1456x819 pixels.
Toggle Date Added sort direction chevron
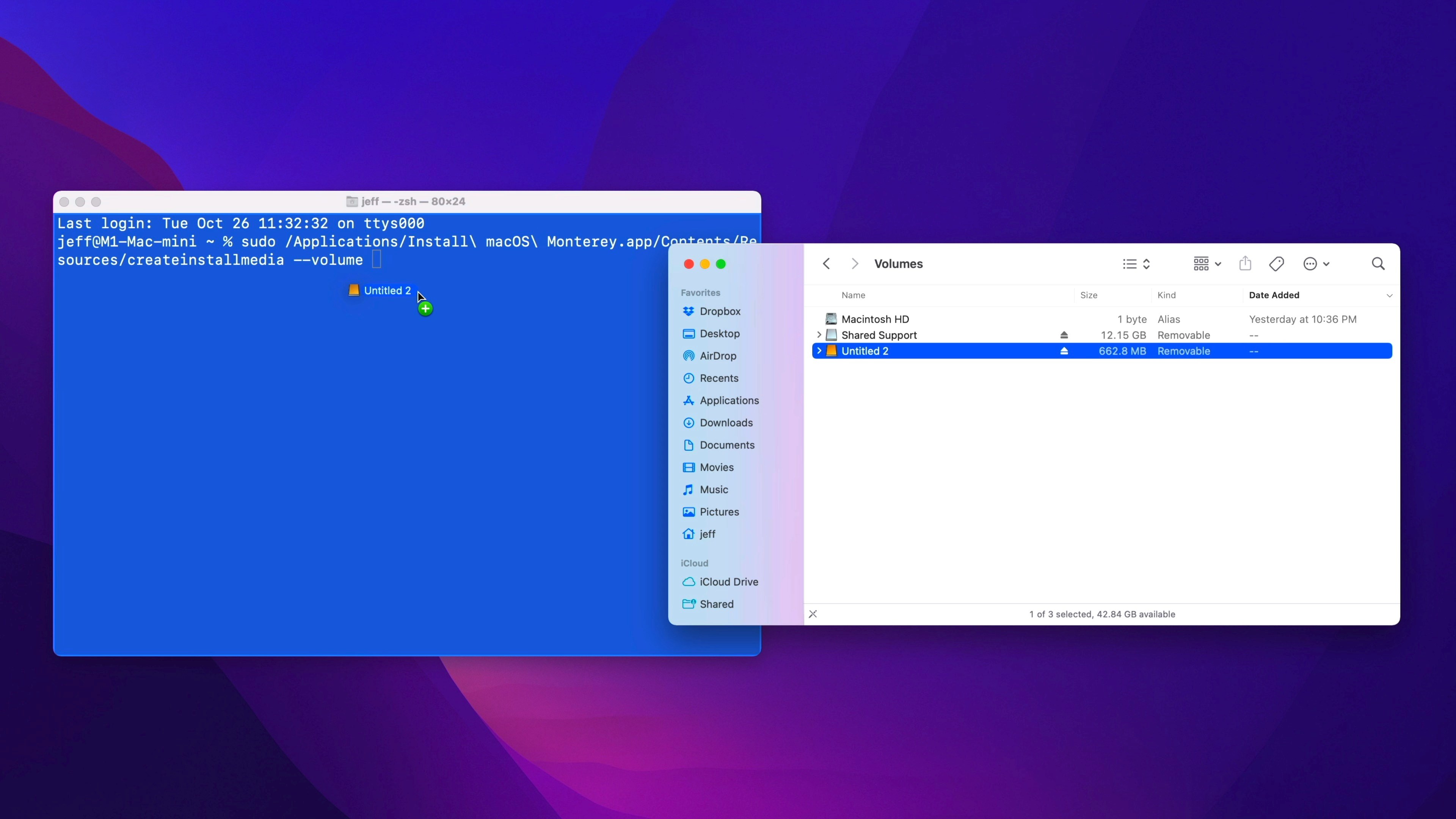coord(1389,296)
